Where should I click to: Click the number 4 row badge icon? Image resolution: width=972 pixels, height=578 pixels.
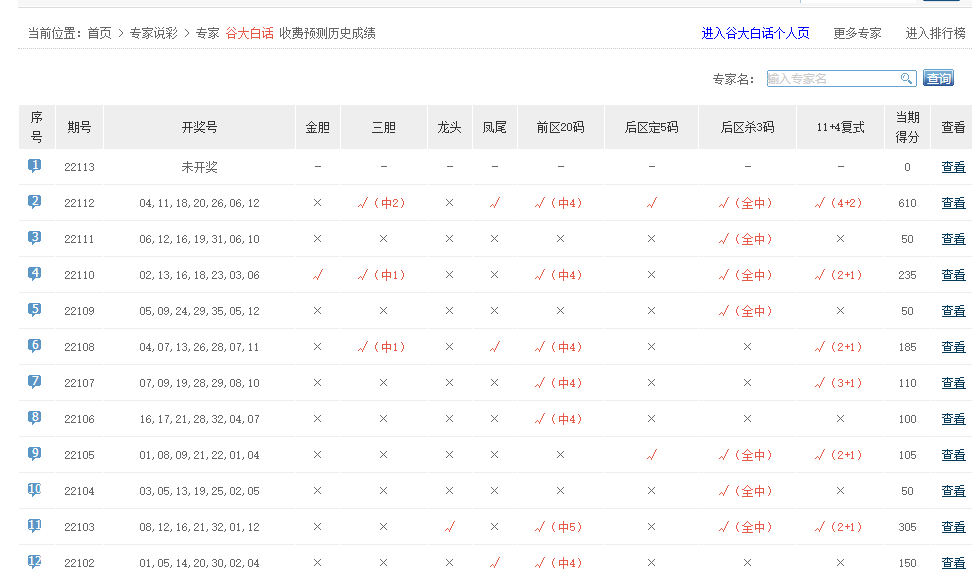35,274
